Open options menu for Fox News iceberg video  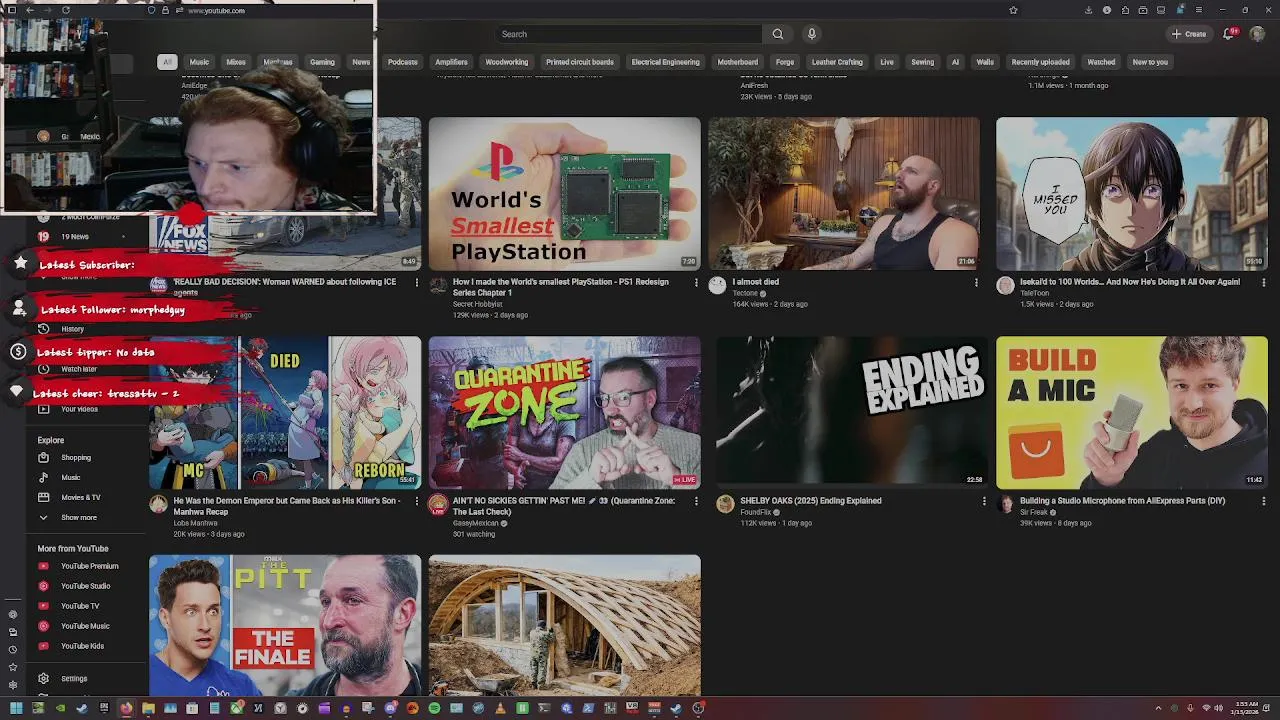pos(417,282)
